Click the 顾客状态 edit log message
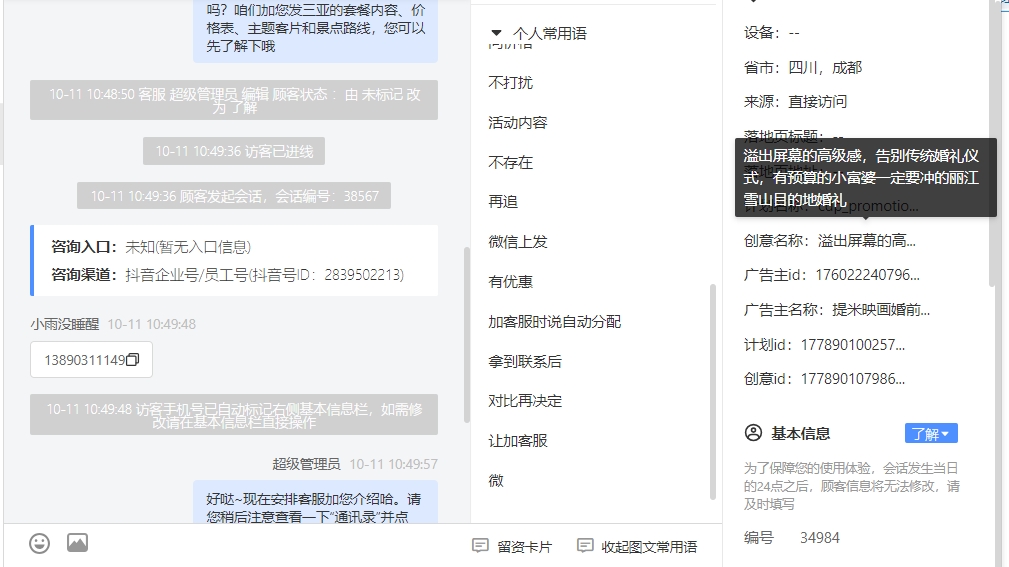 234,100
